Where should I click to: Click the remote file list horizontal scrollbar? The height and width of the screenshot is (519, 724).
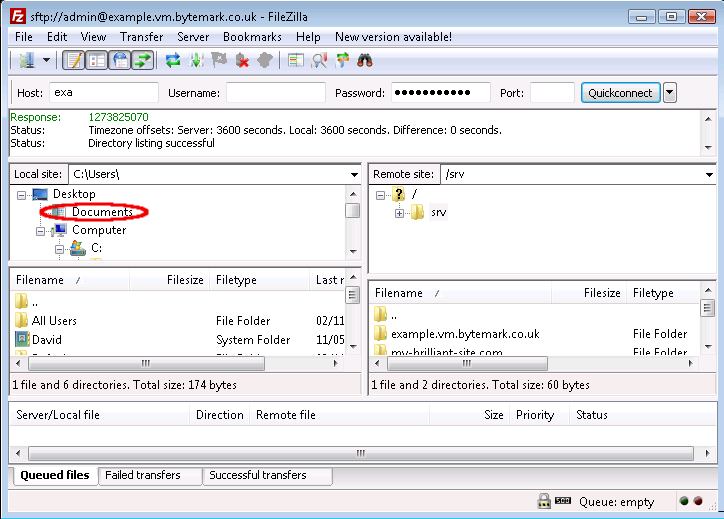pyautogui.click(x=467, y=364)
